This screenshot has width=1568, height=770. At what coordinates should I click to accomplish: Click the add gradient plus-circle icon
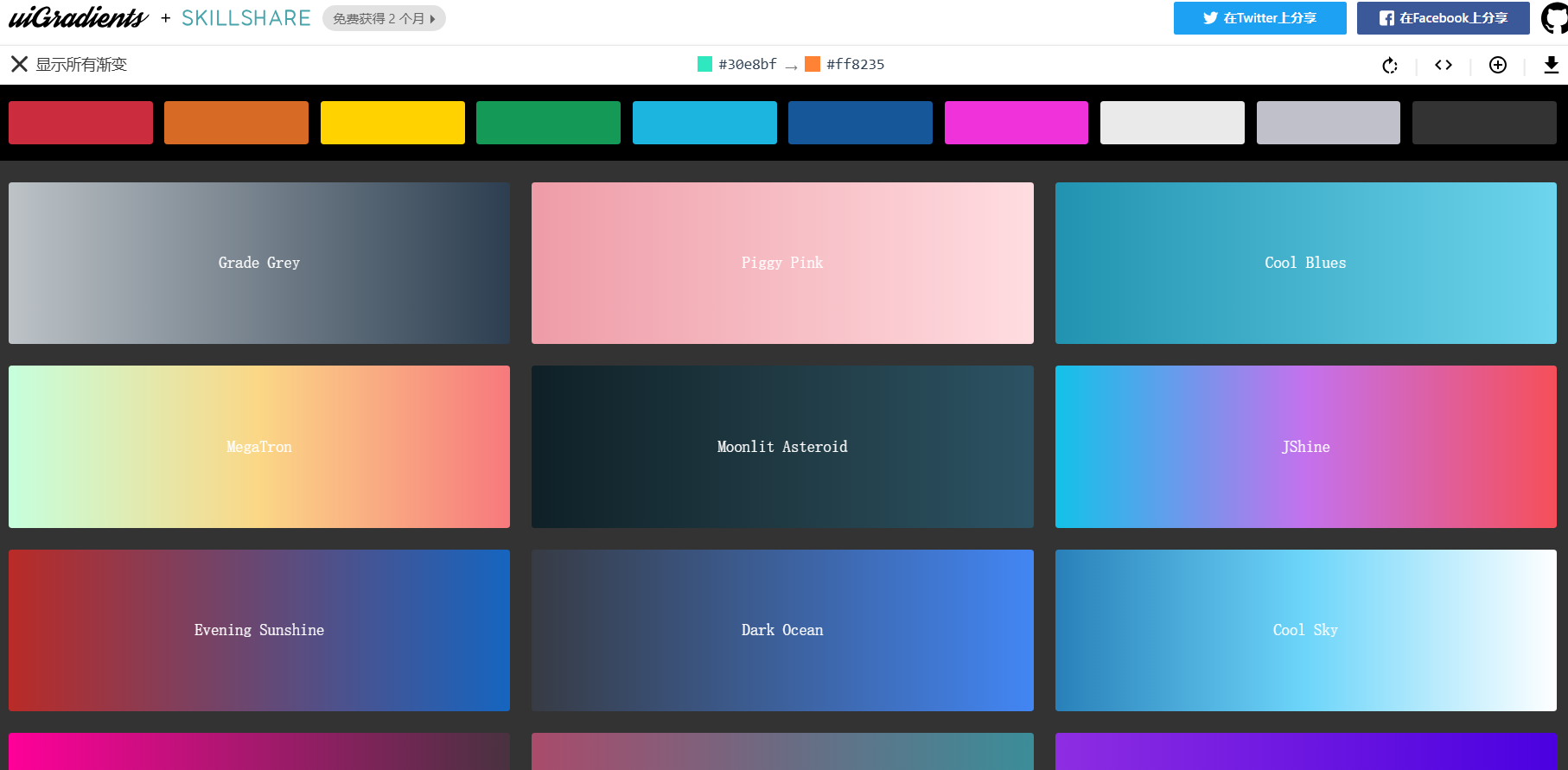coord(1498,65)
